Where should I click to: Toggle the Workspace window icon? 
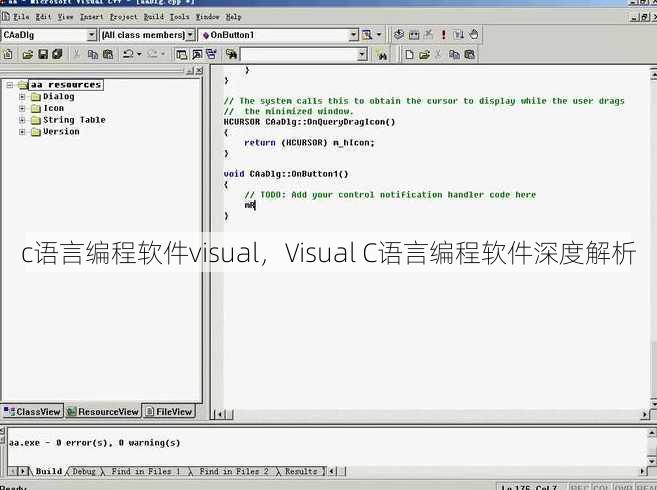[x=181, y=54]
